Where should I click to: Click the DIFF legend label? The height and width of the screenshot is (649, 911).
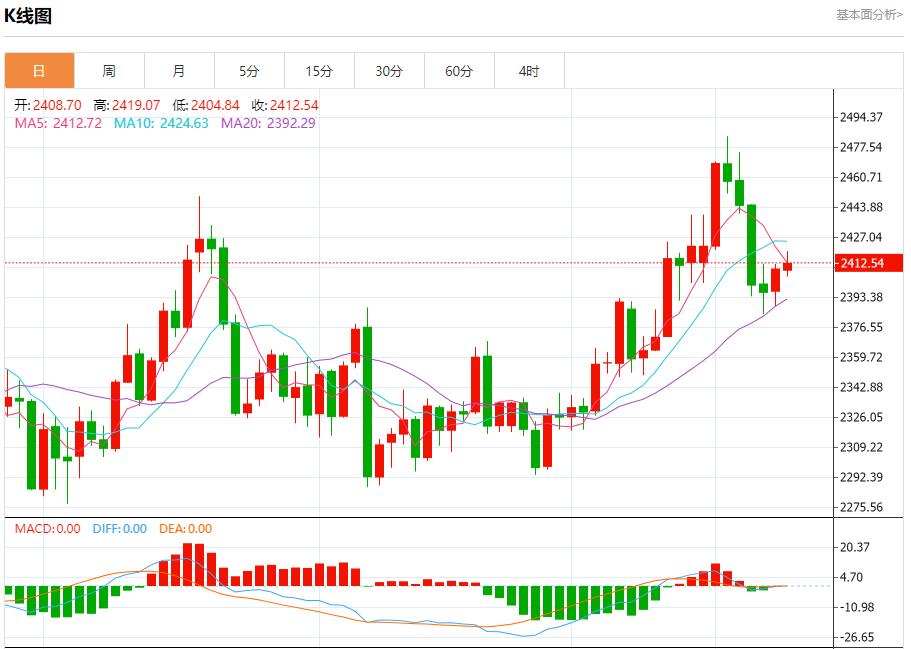click(x=119, y=529)
